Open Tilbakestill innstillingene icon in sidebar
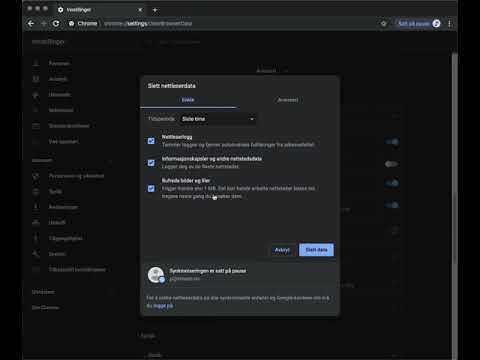The width and height of the screenshot is (480, 360). pos(36,269)
